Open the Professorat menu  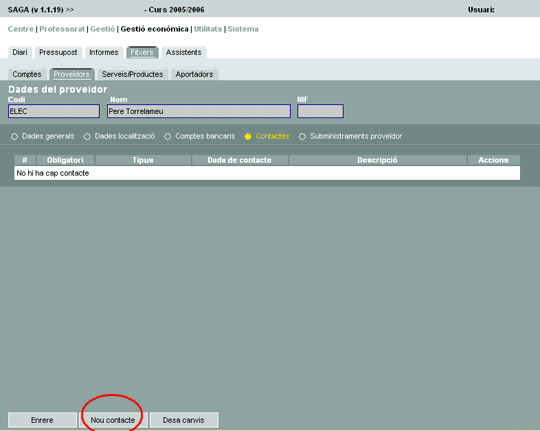point(62,29)
